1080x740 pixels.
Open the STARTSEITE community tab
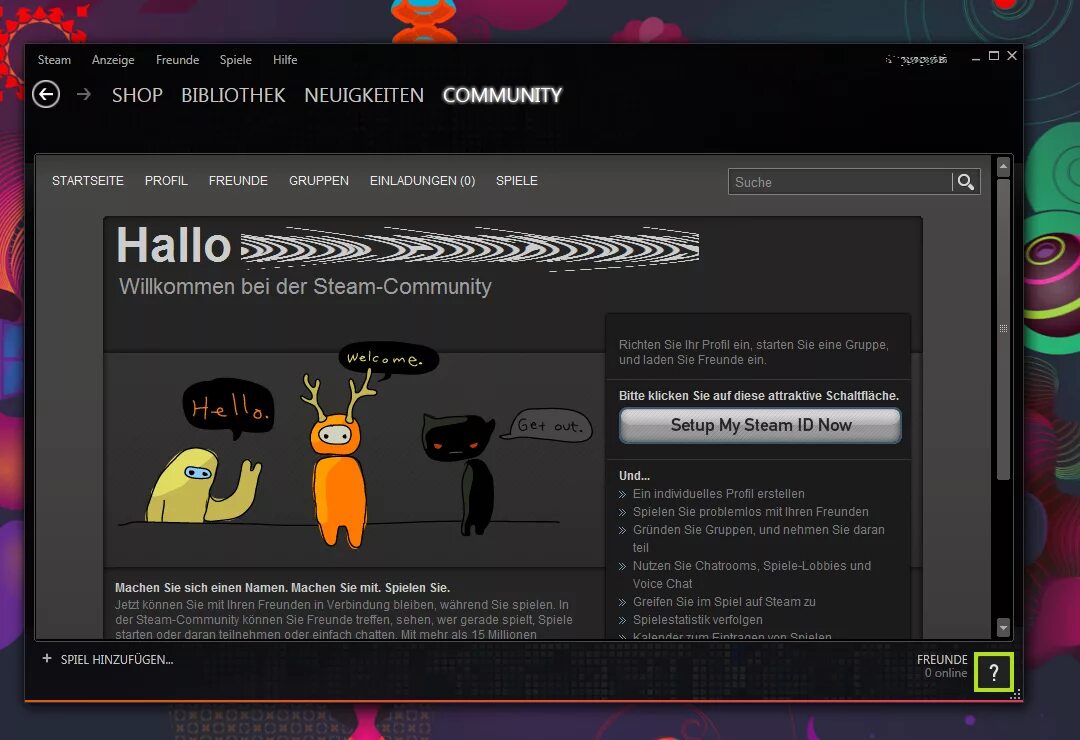(88, 181)
